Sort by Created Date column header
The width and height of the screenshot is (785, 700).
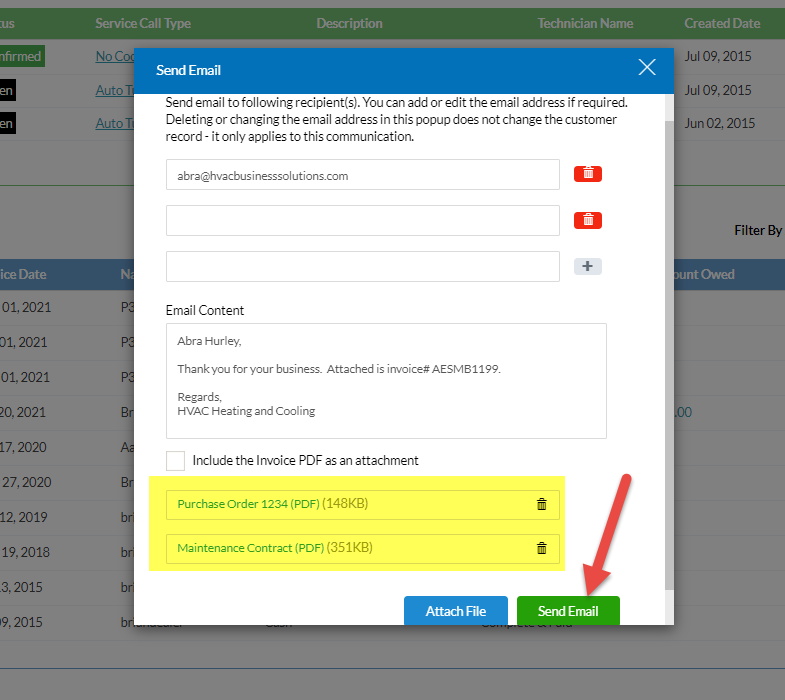(722, 23)
